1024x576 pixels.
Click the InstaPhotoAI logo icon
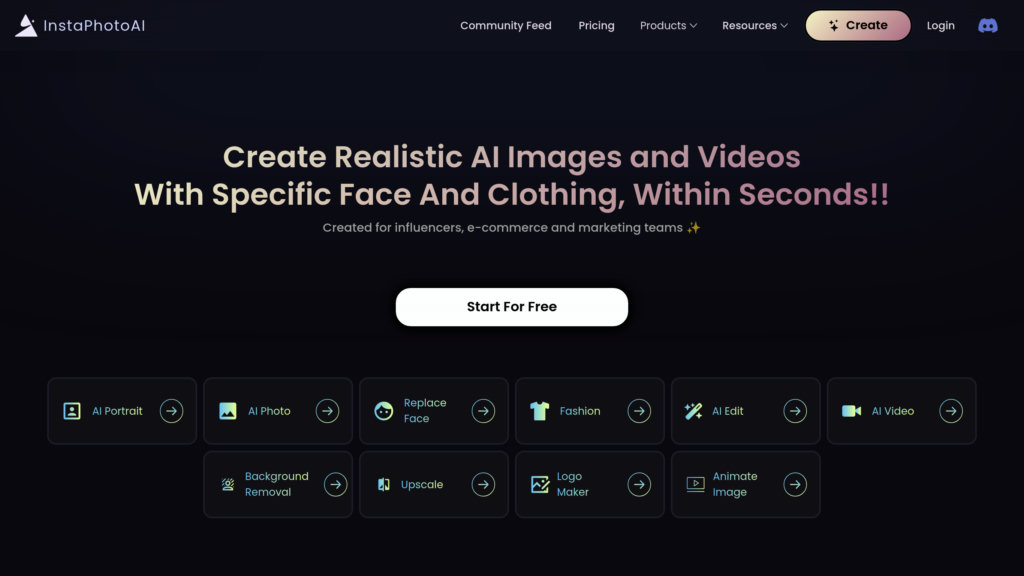(x=26, y=26)
